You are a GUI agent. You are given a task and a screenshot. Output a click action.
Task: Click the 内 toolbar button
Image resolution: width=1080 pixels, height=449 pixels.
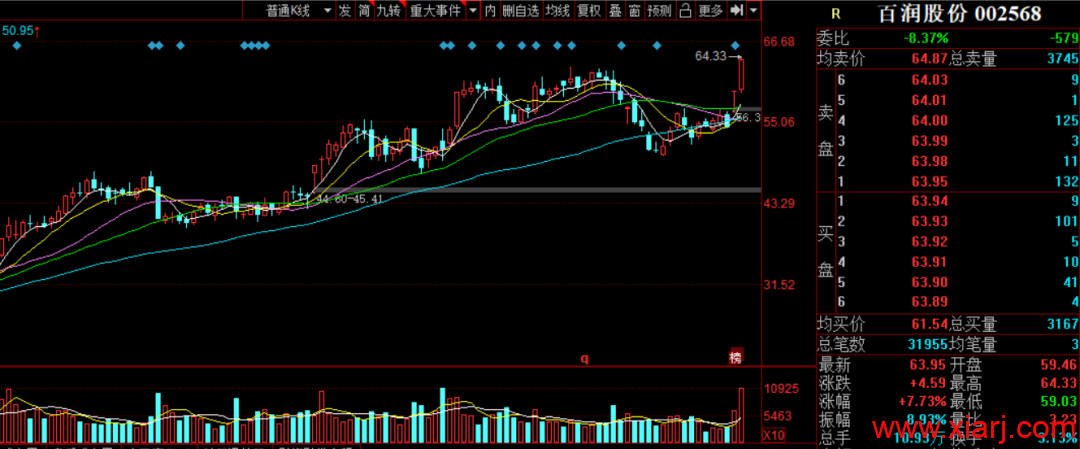490,10
